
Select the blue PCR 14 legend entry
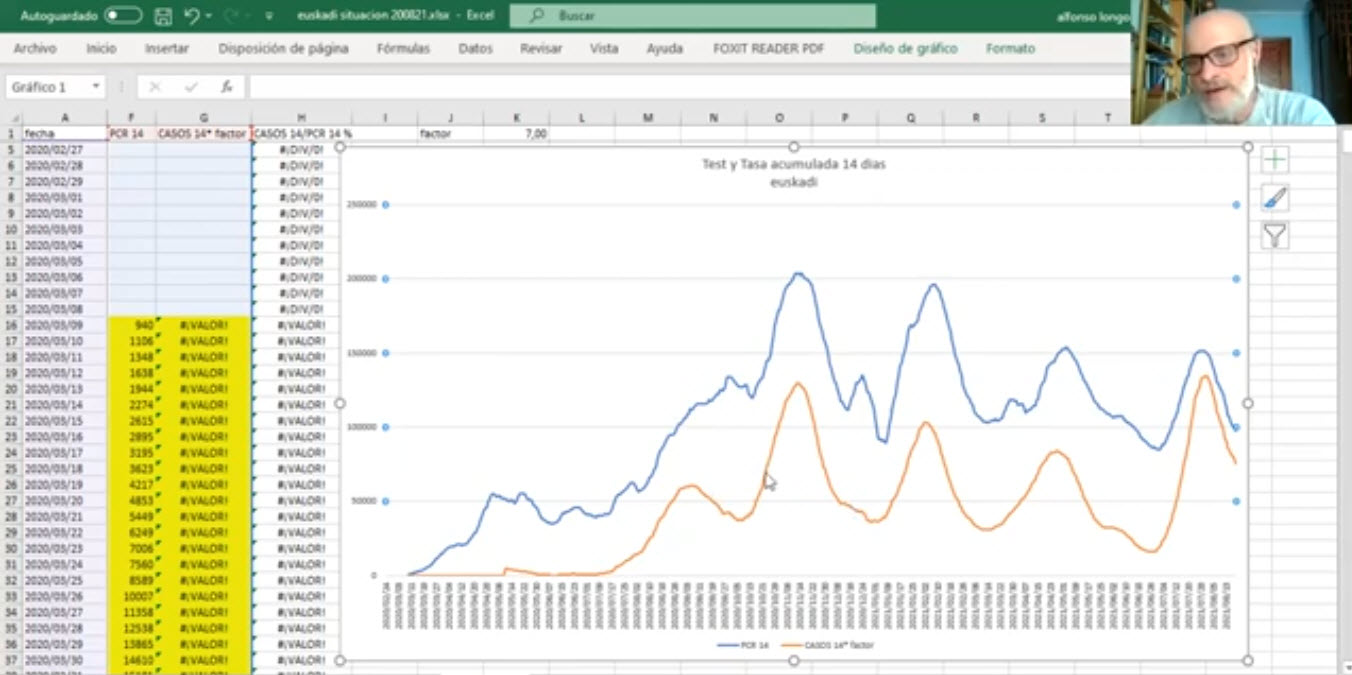pos(744,645)
